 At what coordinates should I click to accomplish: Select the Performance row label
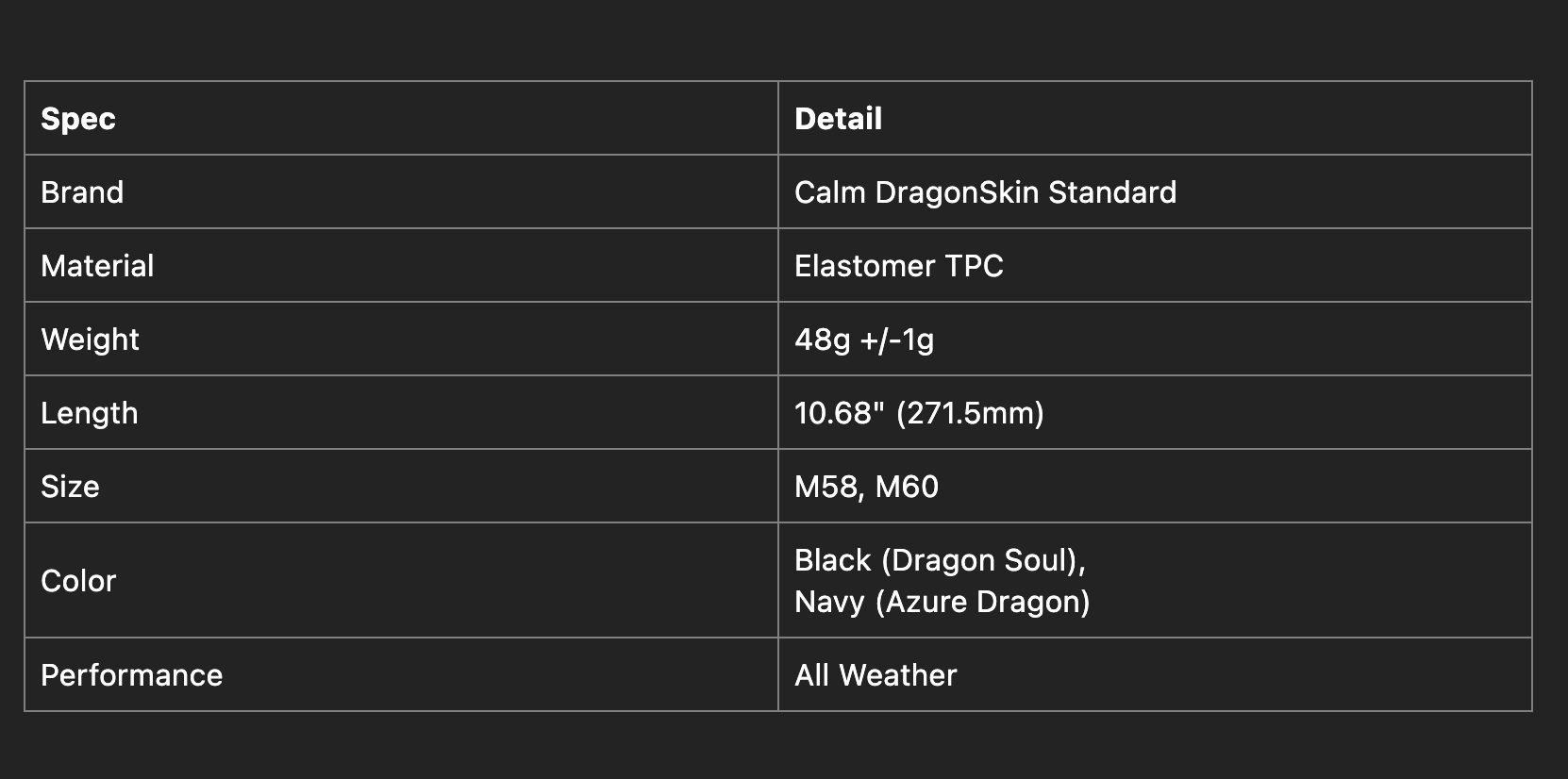pos(131,675)
